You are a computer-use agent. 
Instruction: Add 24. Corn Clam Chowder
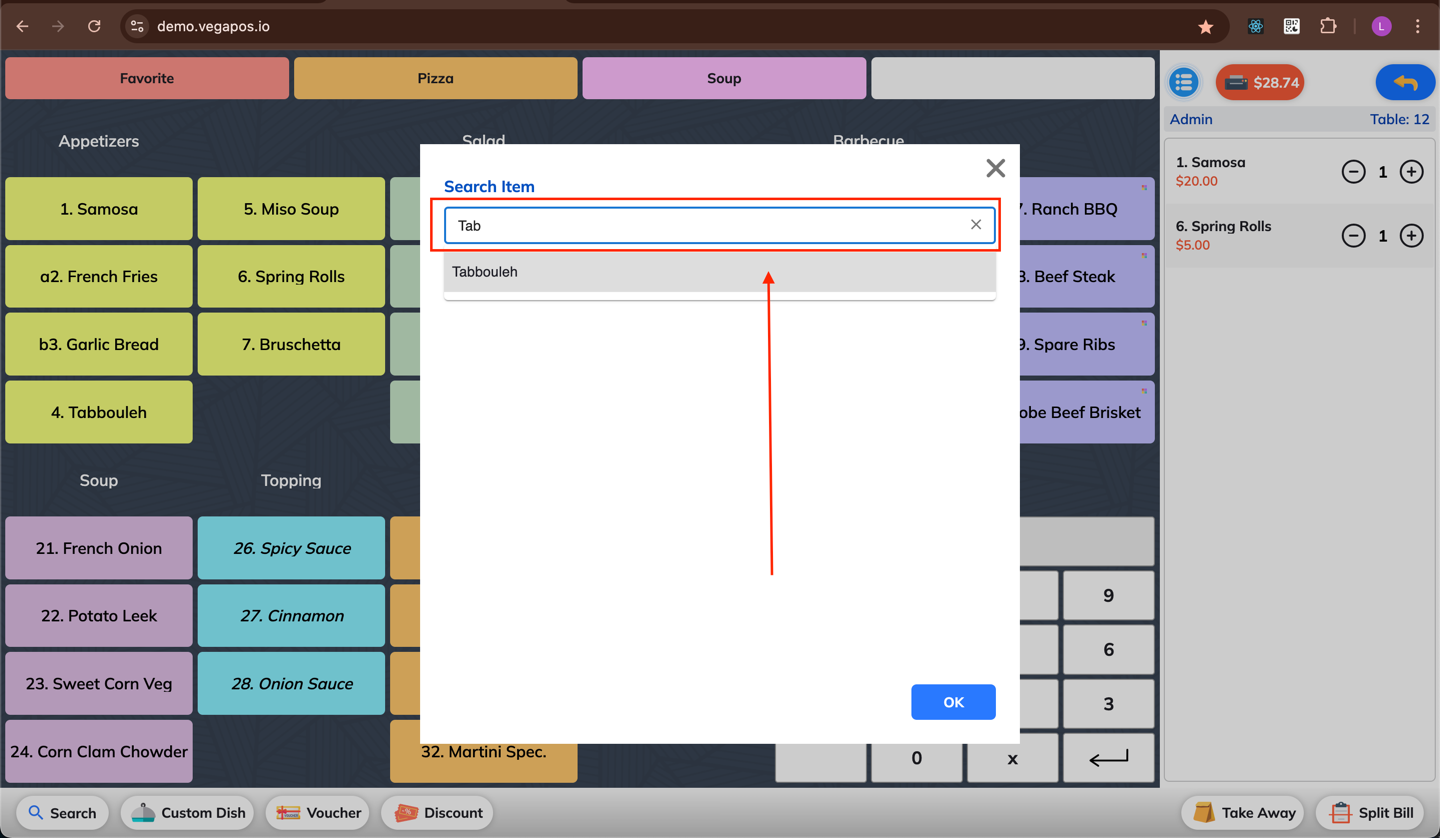click(x=99, y=751)
